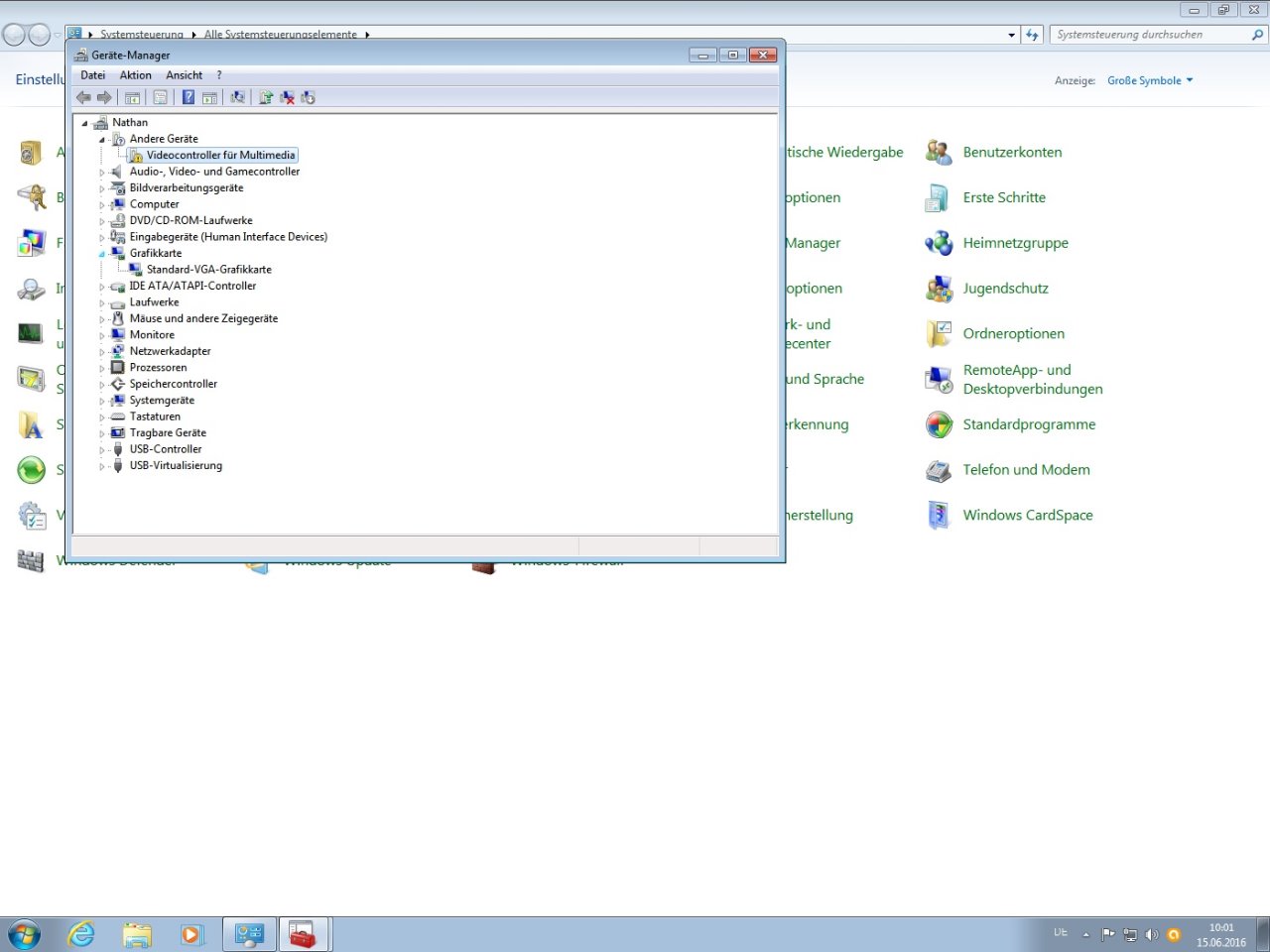Open the ? help menu
Screen dimensions: 1270x952
point(219,75)
